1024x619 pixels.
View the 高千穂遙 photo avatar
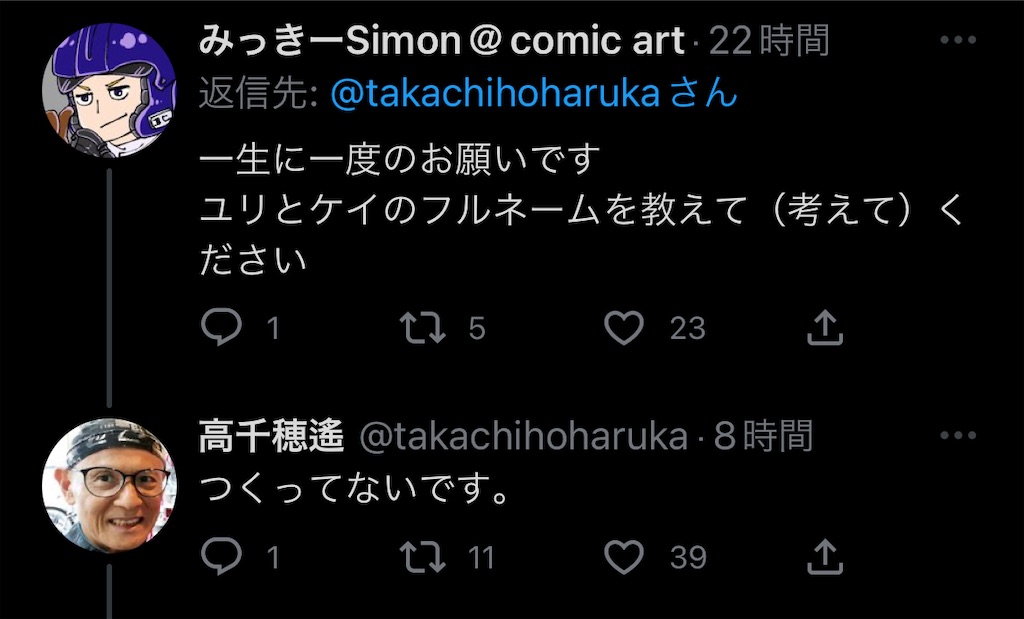coord(109,485)
